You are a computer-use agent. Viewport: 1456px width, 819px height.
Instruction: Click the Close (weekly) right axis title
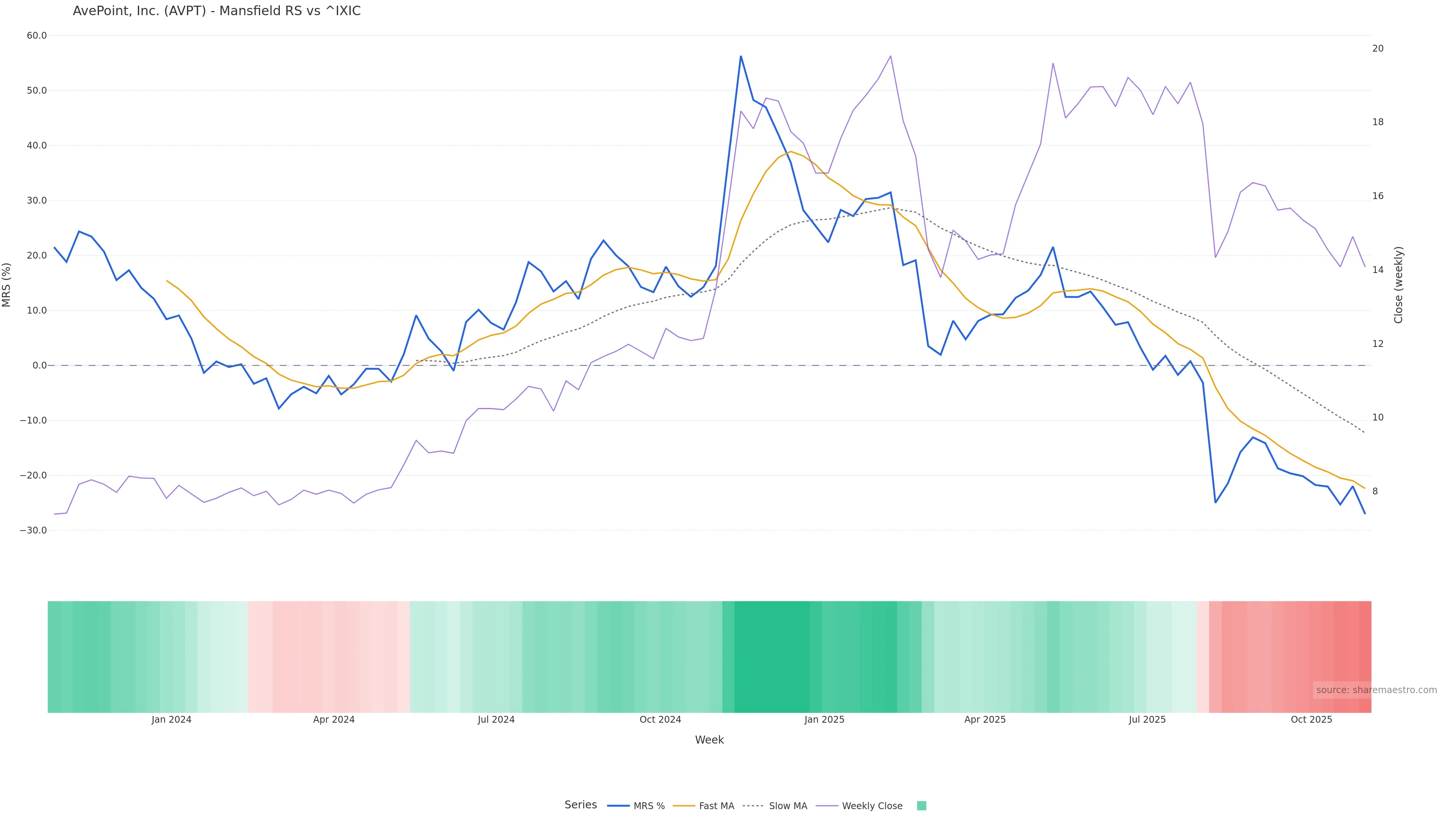pos(1398,285)
